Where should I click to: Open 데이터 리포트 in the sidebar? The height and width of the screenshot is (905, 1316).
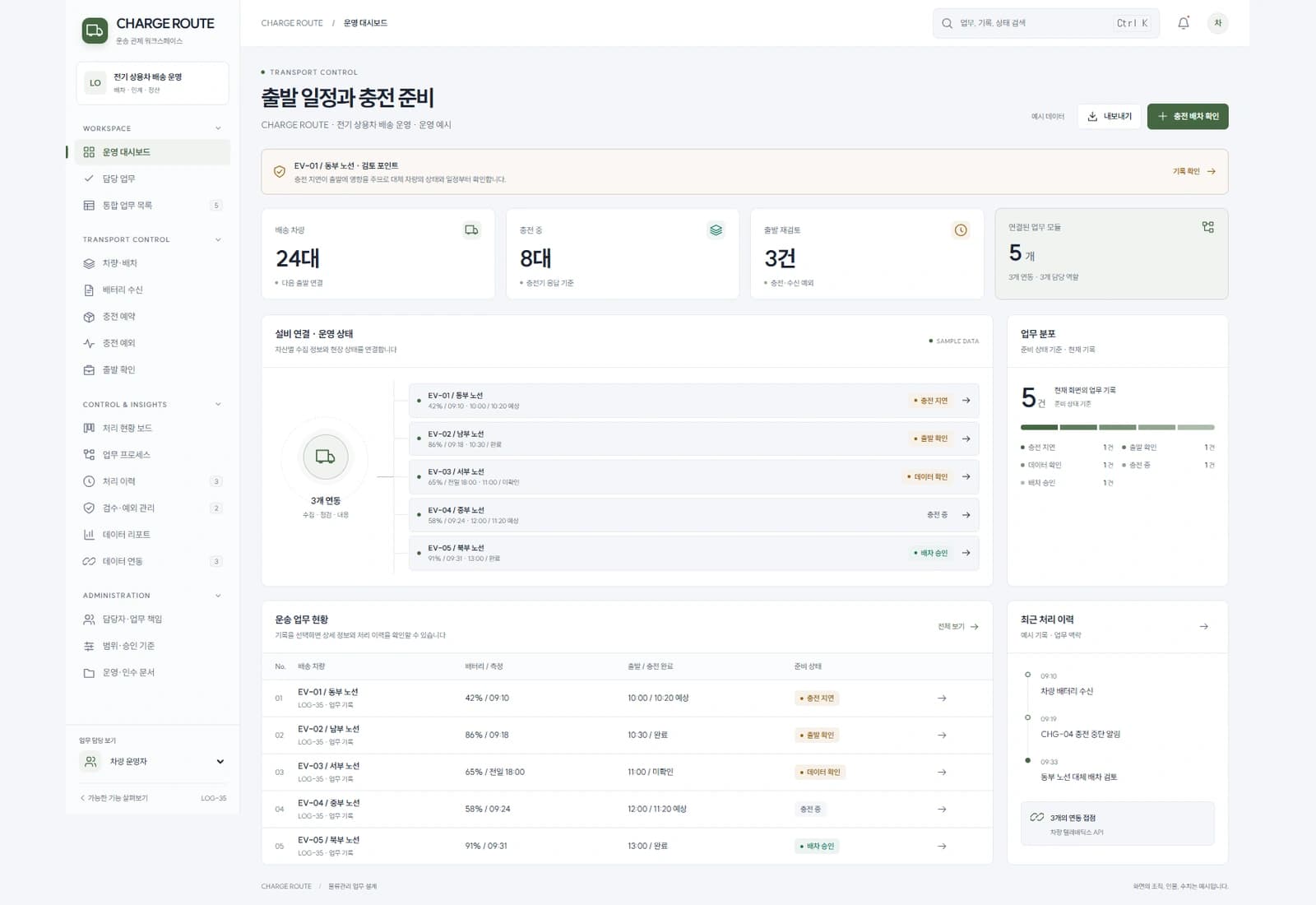pyautogui.click(x=152, y=535)
